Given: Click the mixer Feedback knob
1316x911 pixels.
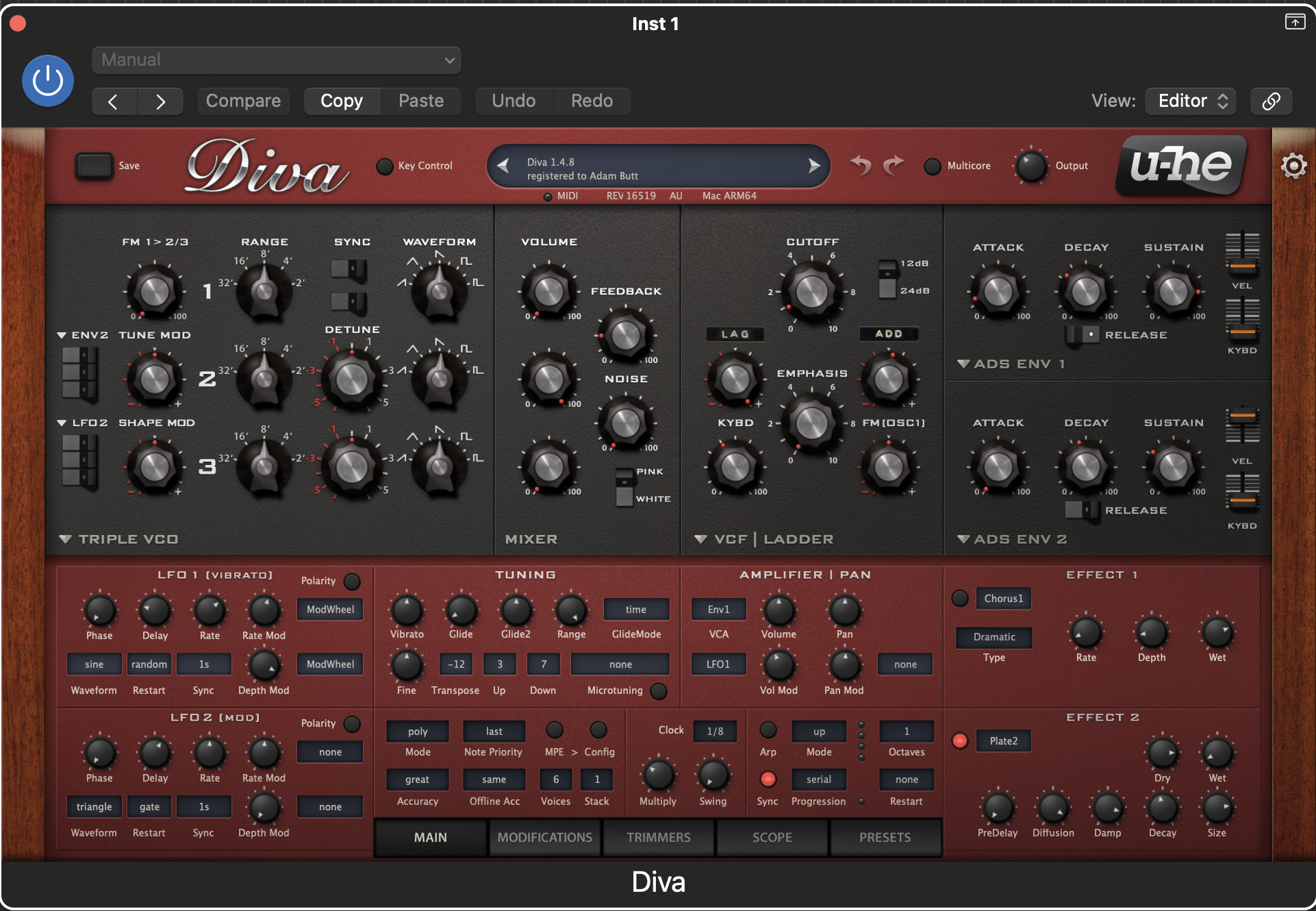Looking at the screenshot, I should [x=625, y=336].
